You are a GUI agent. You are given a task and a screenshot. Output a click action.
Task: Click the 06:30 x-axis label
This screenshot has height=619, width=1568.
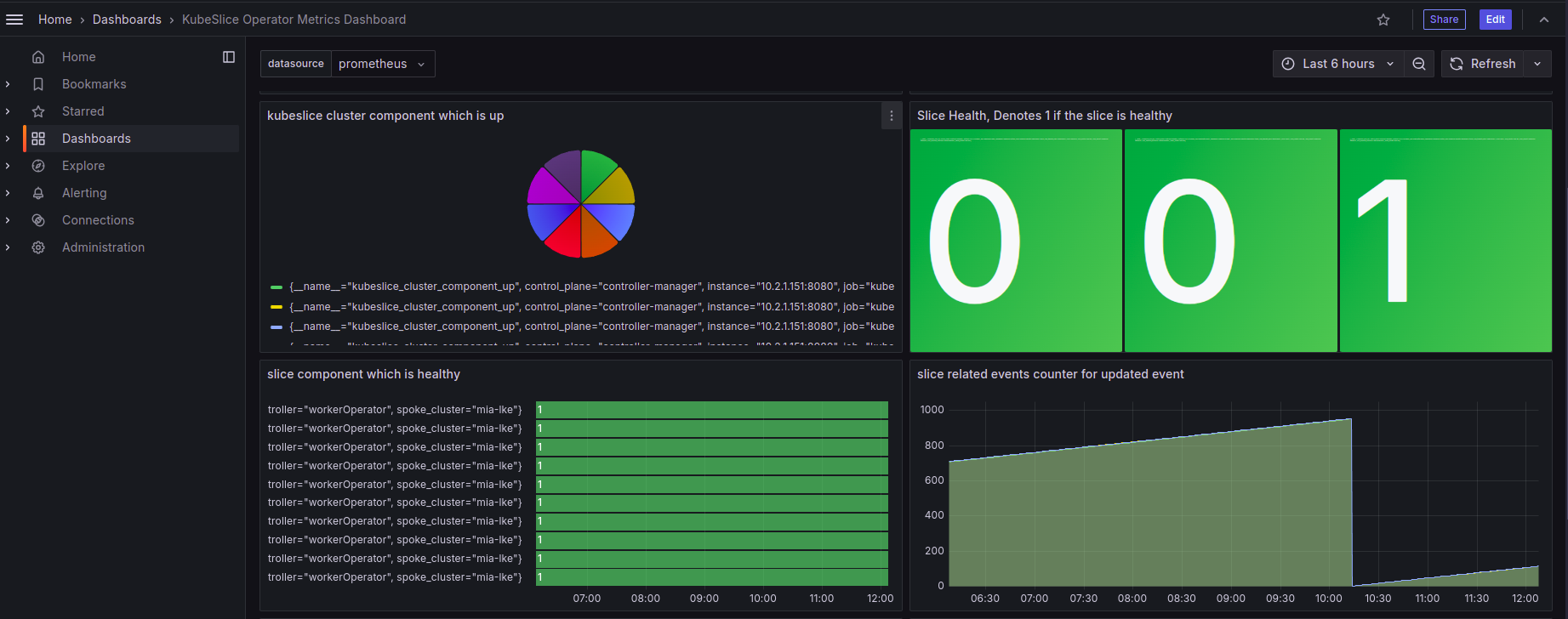click(x=985, y=599)
